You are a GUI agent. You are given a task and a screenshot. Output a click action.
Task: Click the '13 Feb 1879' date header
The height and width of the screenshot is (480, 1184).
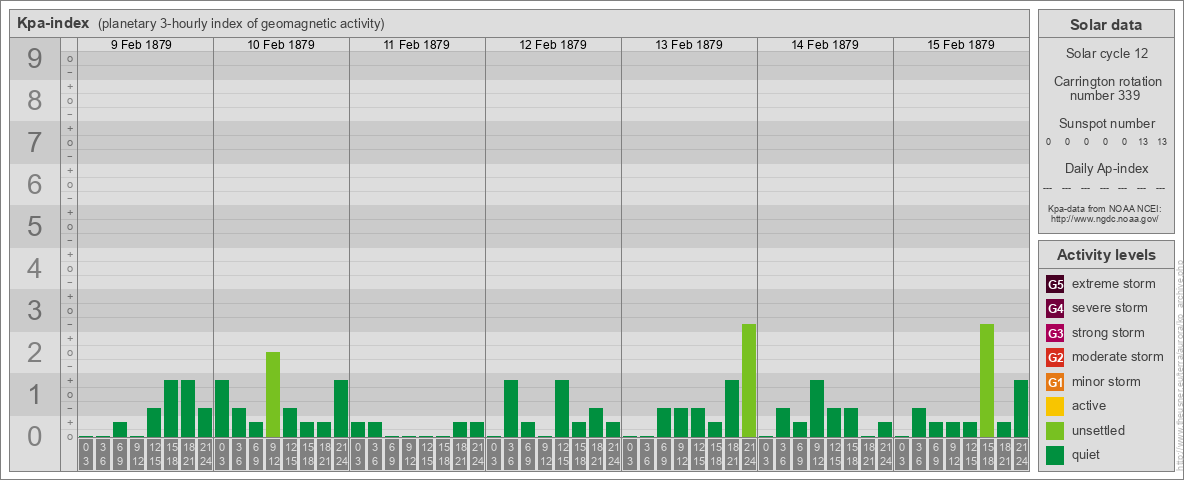click(689, 45)
